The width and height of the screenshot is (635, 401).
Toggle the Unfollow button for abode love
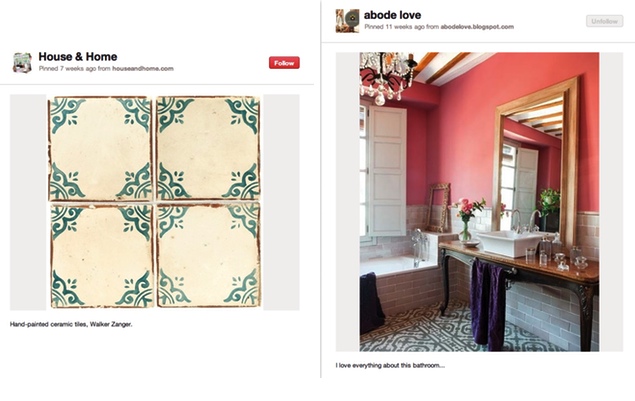tap(604, 21)
